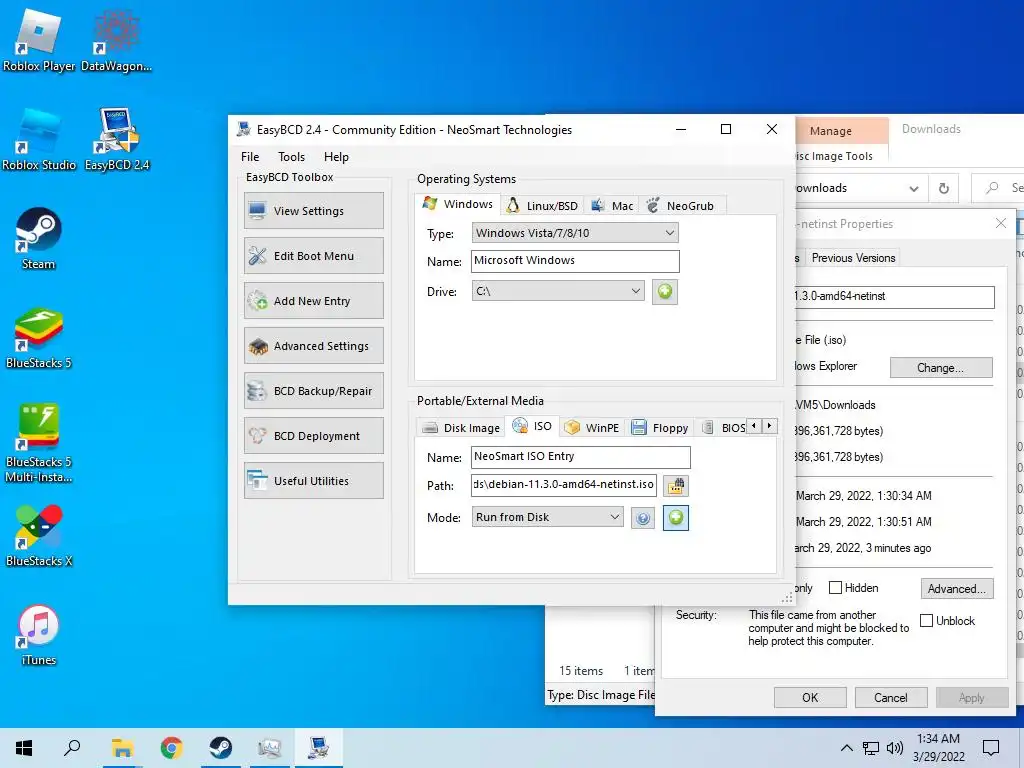Open View Settings in EasyBCD Toolbox
This screenshot has width=1024, height=768.
click(313, 210)
